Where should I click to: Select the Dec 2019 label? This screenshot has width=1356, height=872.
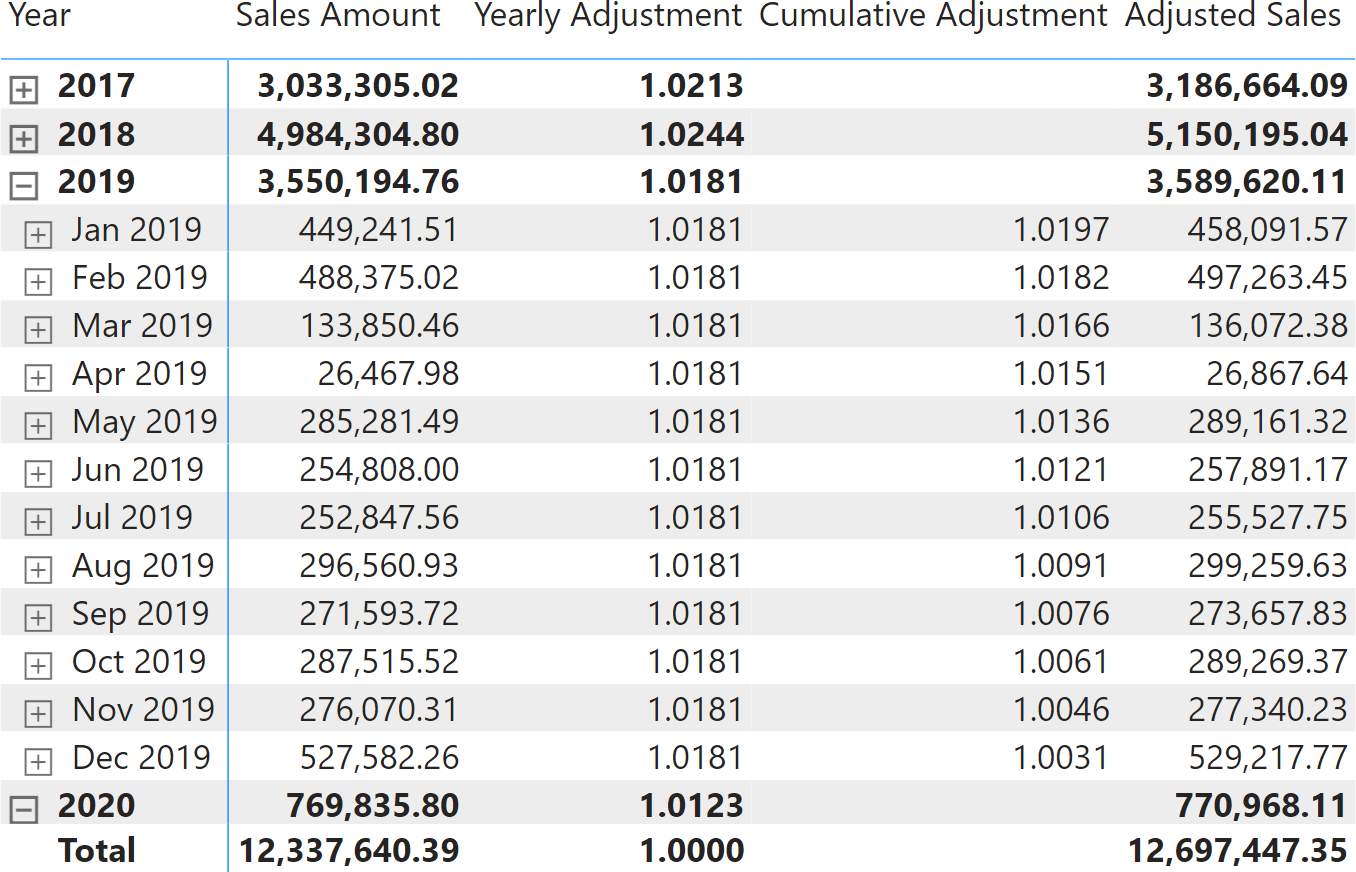[141, 758]
